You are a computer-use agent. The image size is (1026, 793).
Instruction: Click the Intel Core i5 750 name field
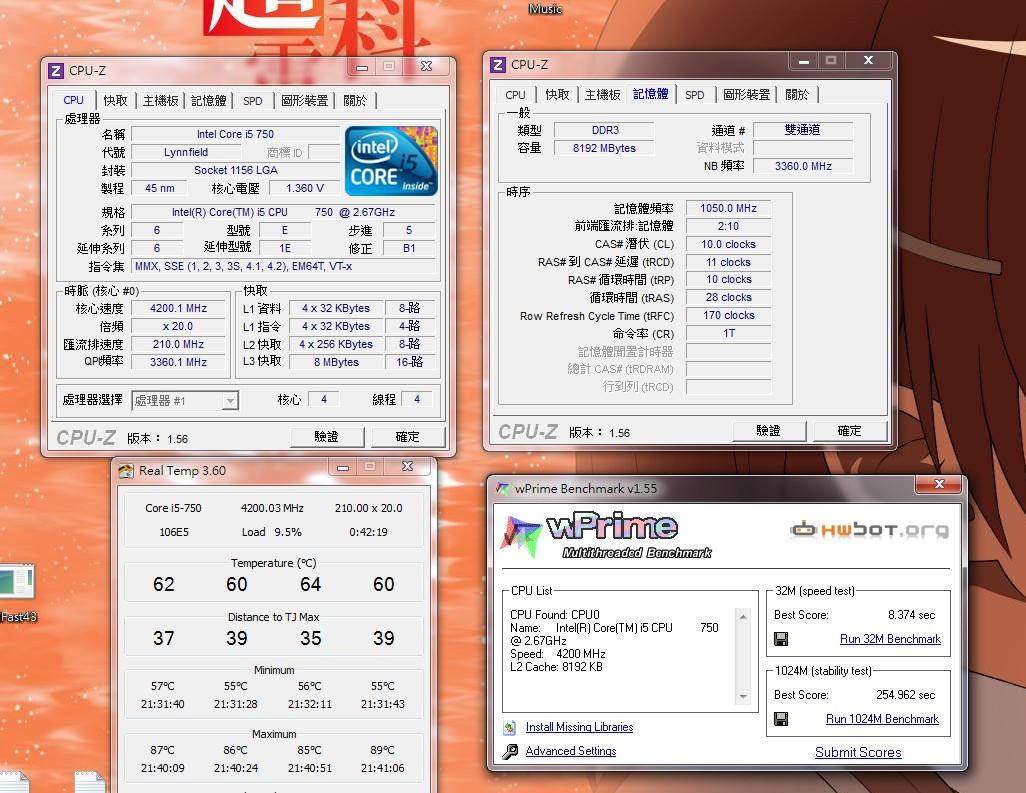235,134
